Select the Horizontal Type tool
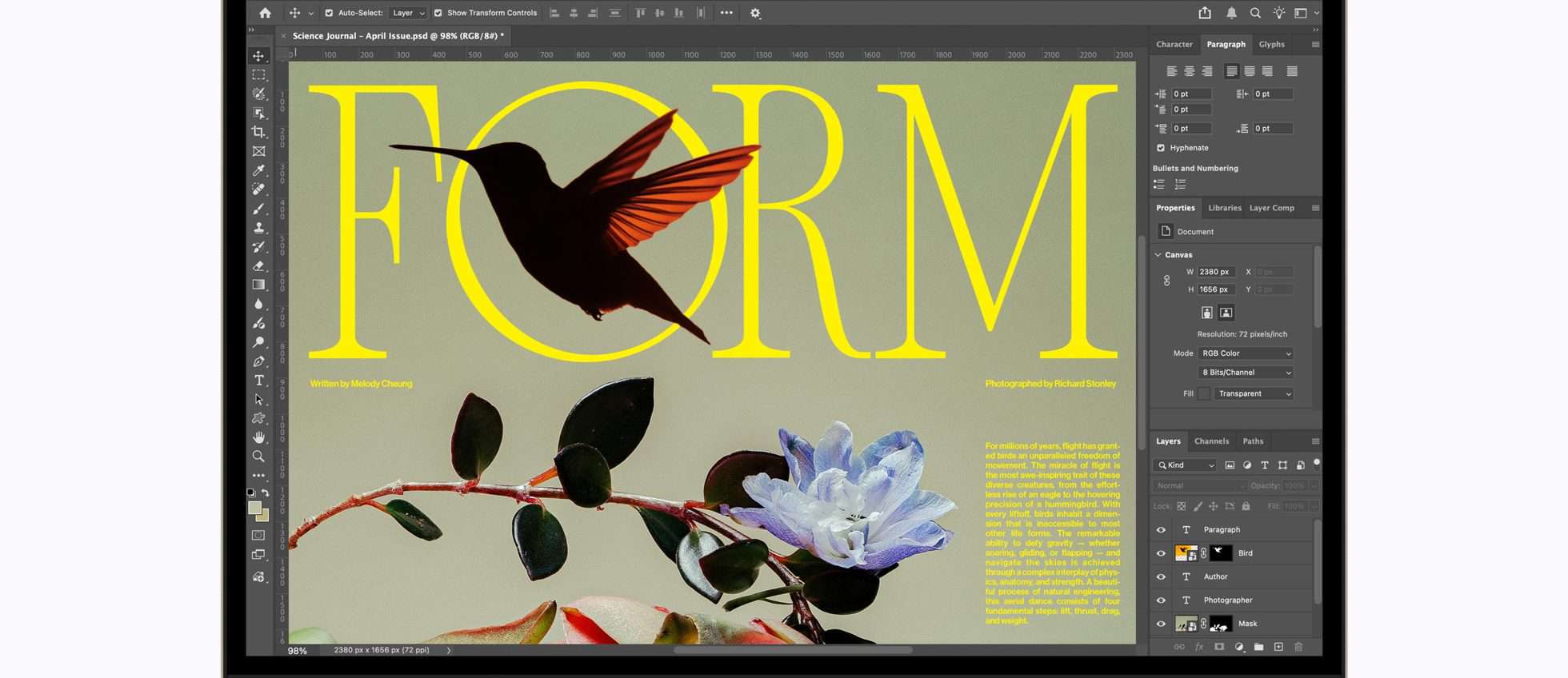Image resolution: width=1568 pixels, height=678 pixels. (x=258, y=381)
